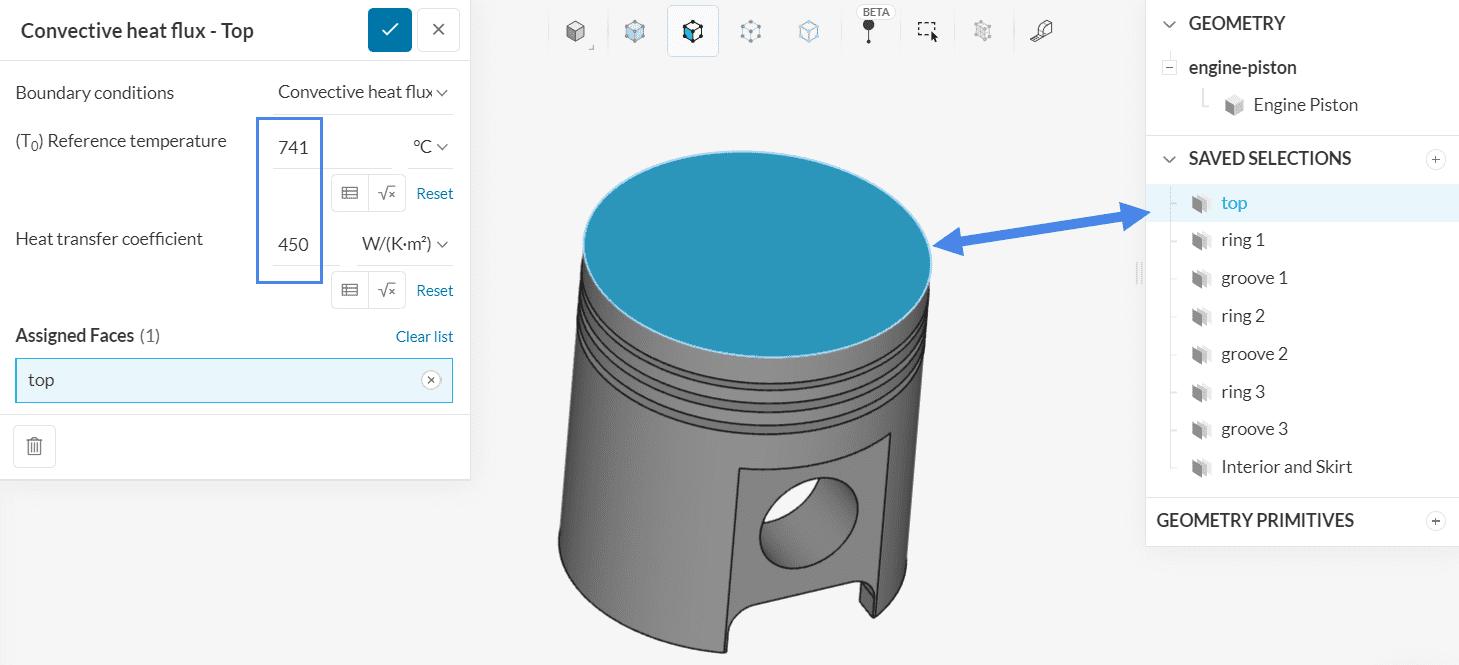This screenshot has width=1459, height=665.
Task: Activate face selection mode
Action: click(x=692, y=32)
